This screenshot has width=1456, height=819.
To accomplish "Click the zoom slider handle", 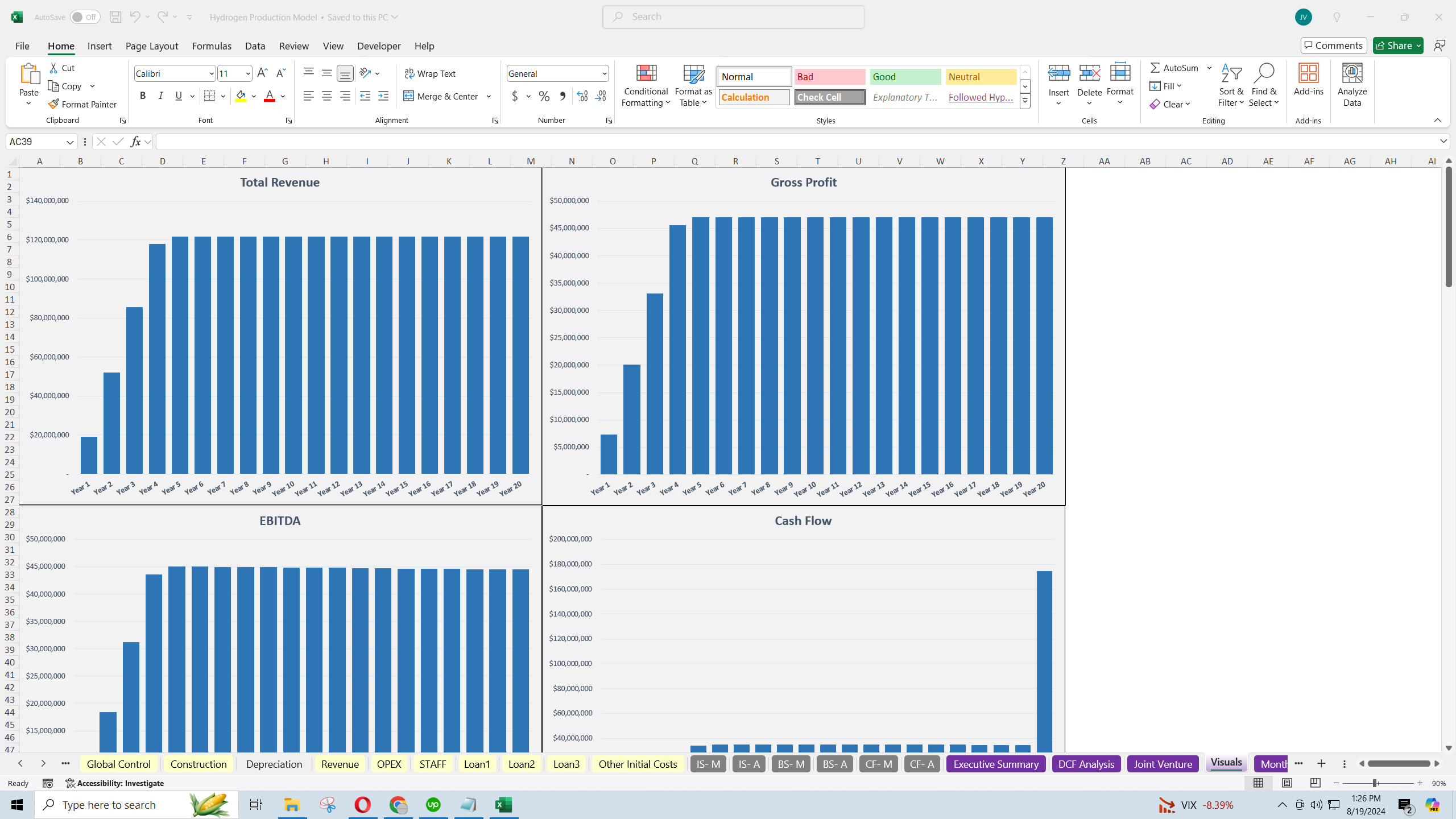I will 1375,783.
